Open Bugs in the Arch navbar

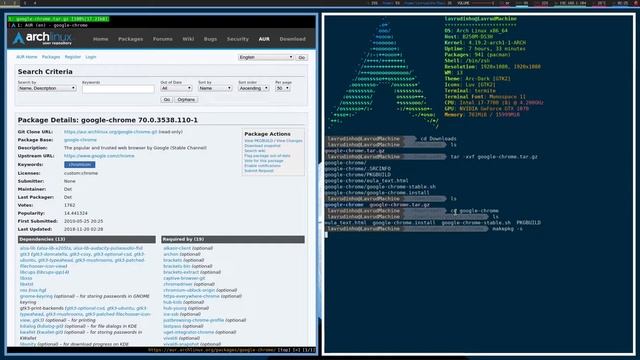(x=210, y=39)
